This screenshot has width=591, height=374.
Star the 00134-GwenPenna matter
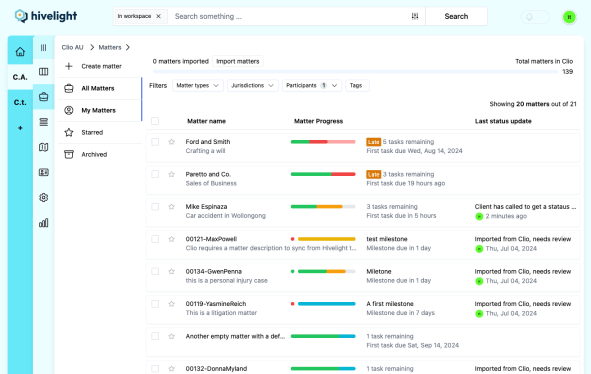[171, 271]
